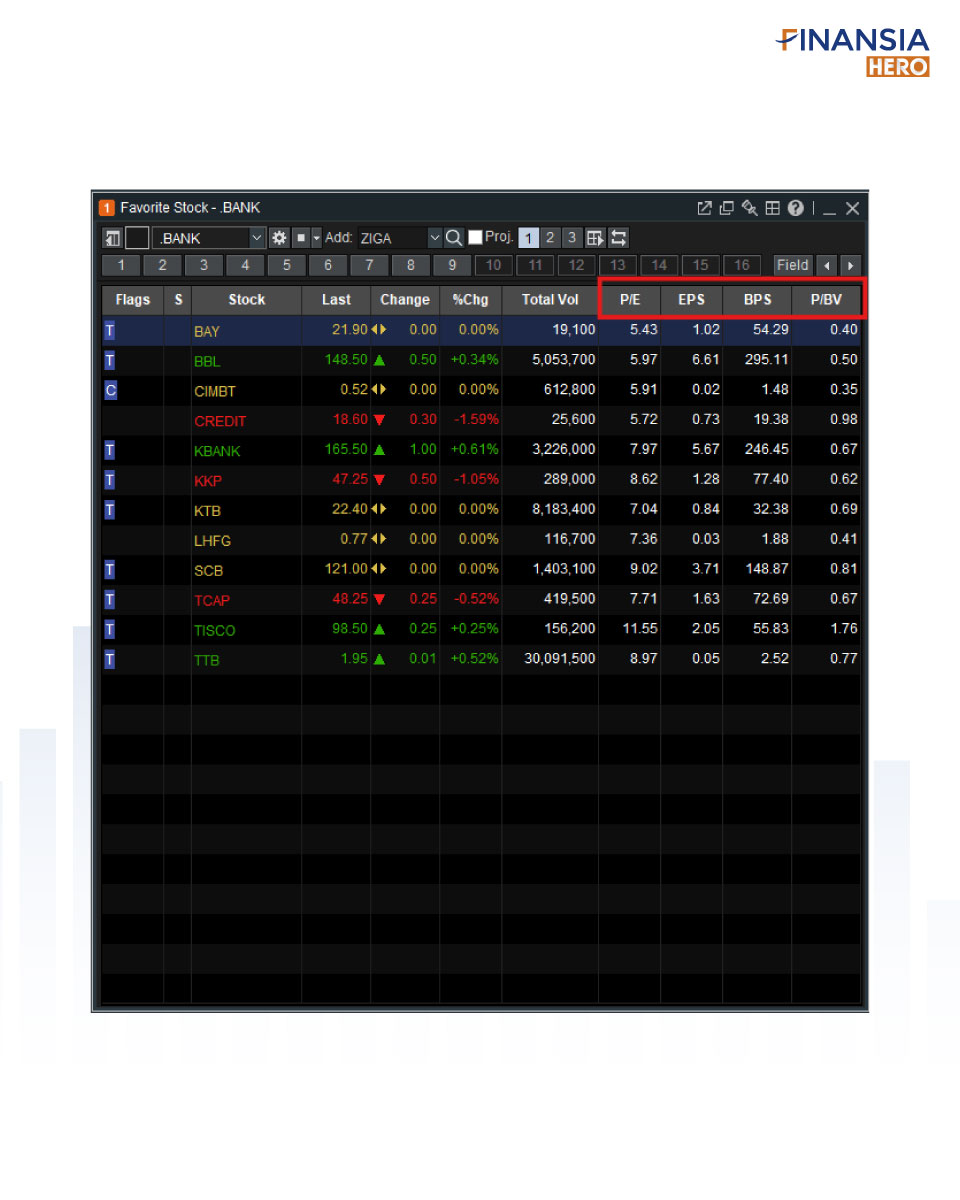Click the duplicate window icon in title bar
Screen dimensions: 960x1200
click(727, 208)
